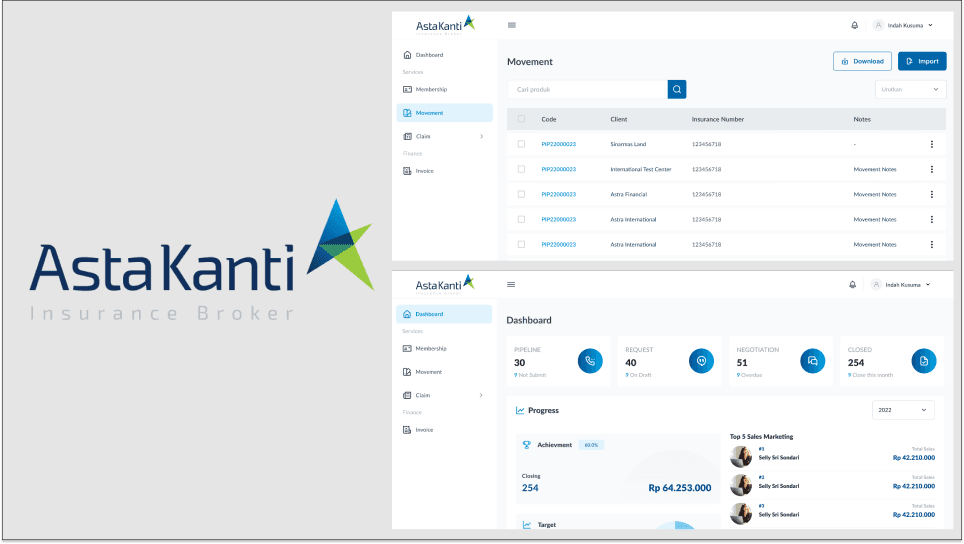Click the Pipeline count 30
Viewport: 964px width, 544px height.
click(520, 363)
